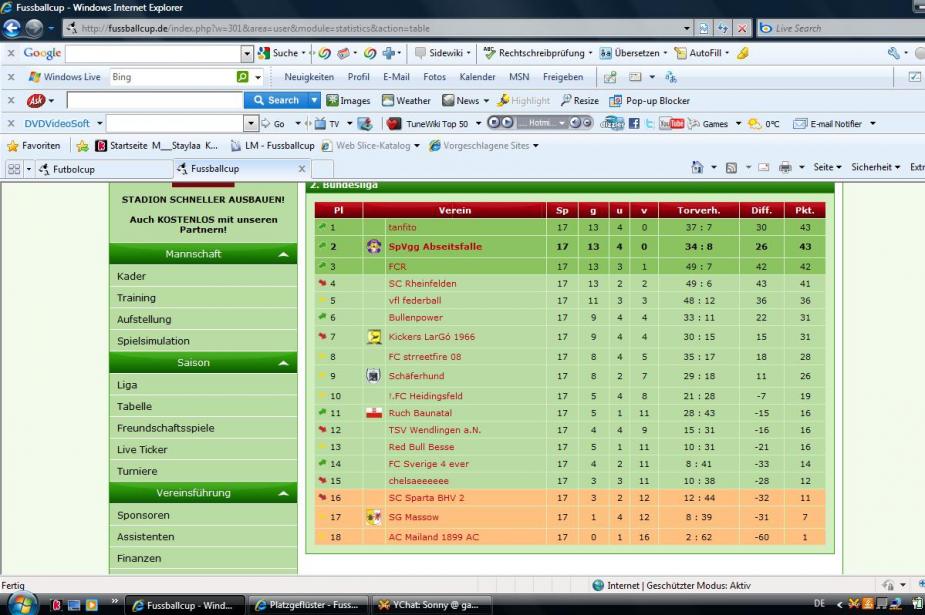Viewport: 925px width, 615px height.
Task: Open the Sicherheit dropdown menu
Action: tap(875, 168)
